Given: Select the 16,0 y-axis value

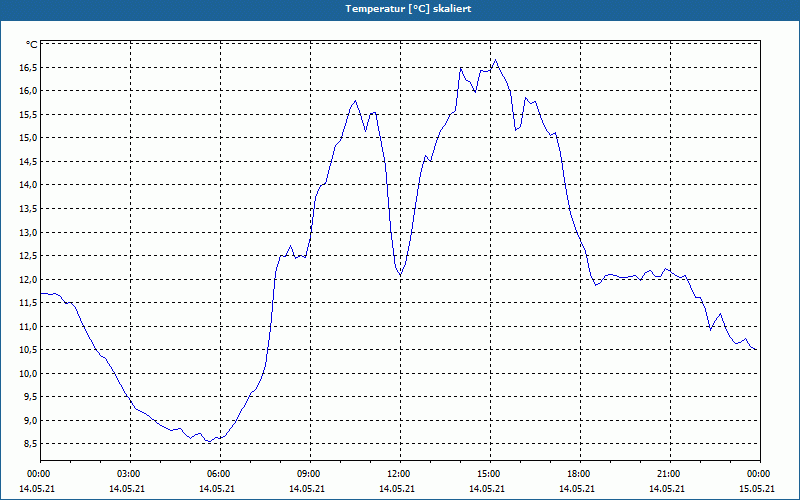Looking at the screenshot, I should click(28, 91).
